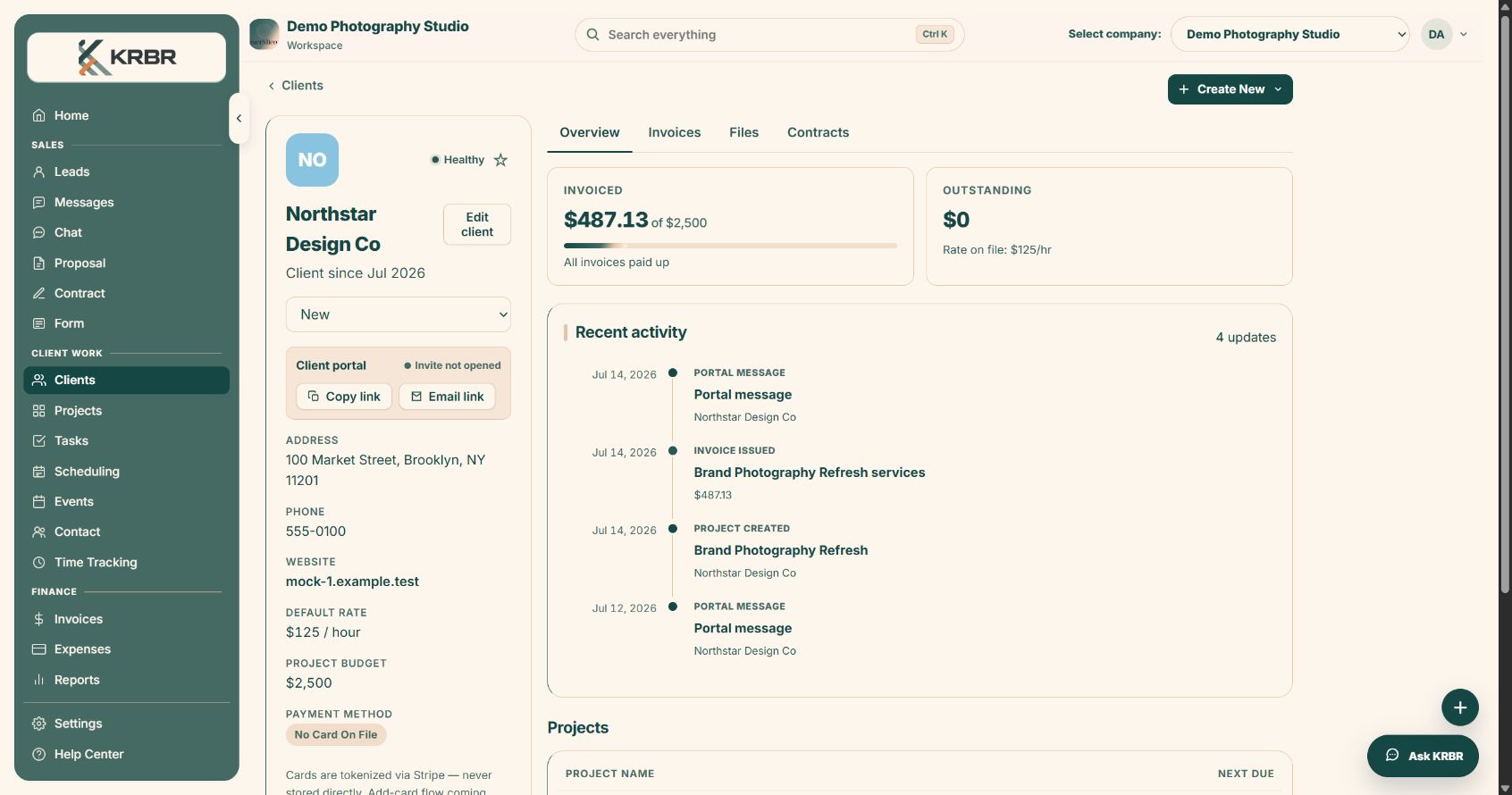This screenshot has height=795, width=1512.
Task: Click the Ctrl K shortcut badge
Action: (x=935, y=34)
